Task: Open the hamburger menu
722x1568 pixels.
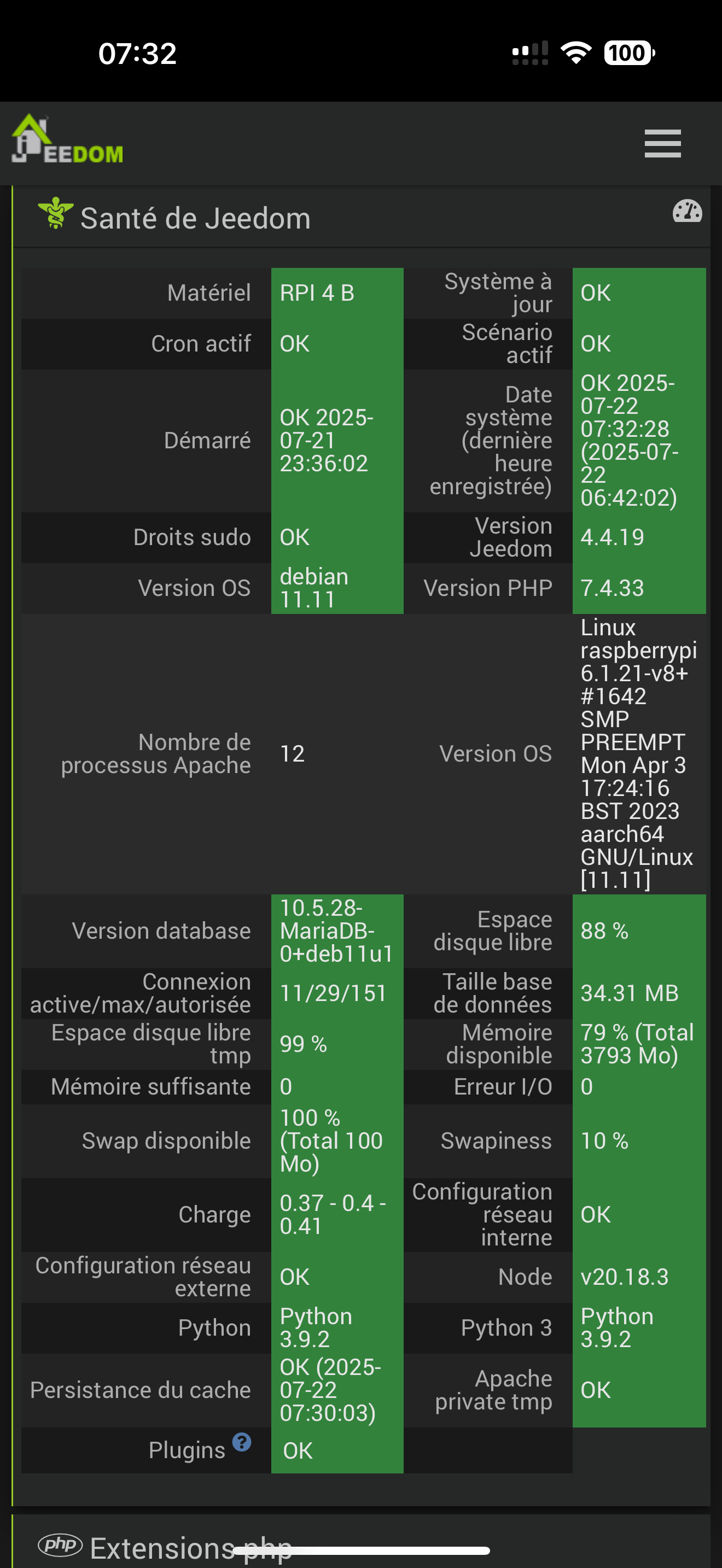Action: click(662, 144)
